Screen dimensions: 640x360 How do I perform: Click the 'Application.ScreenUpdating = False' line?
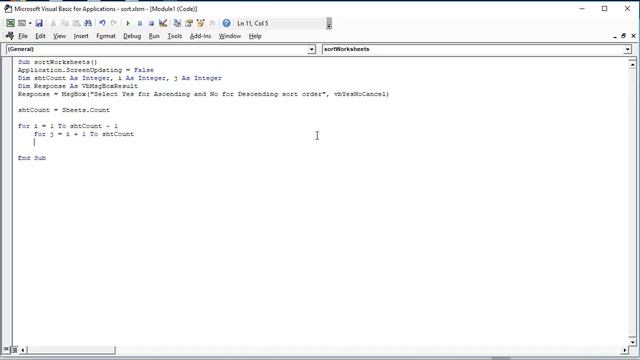tap(86, 70)
